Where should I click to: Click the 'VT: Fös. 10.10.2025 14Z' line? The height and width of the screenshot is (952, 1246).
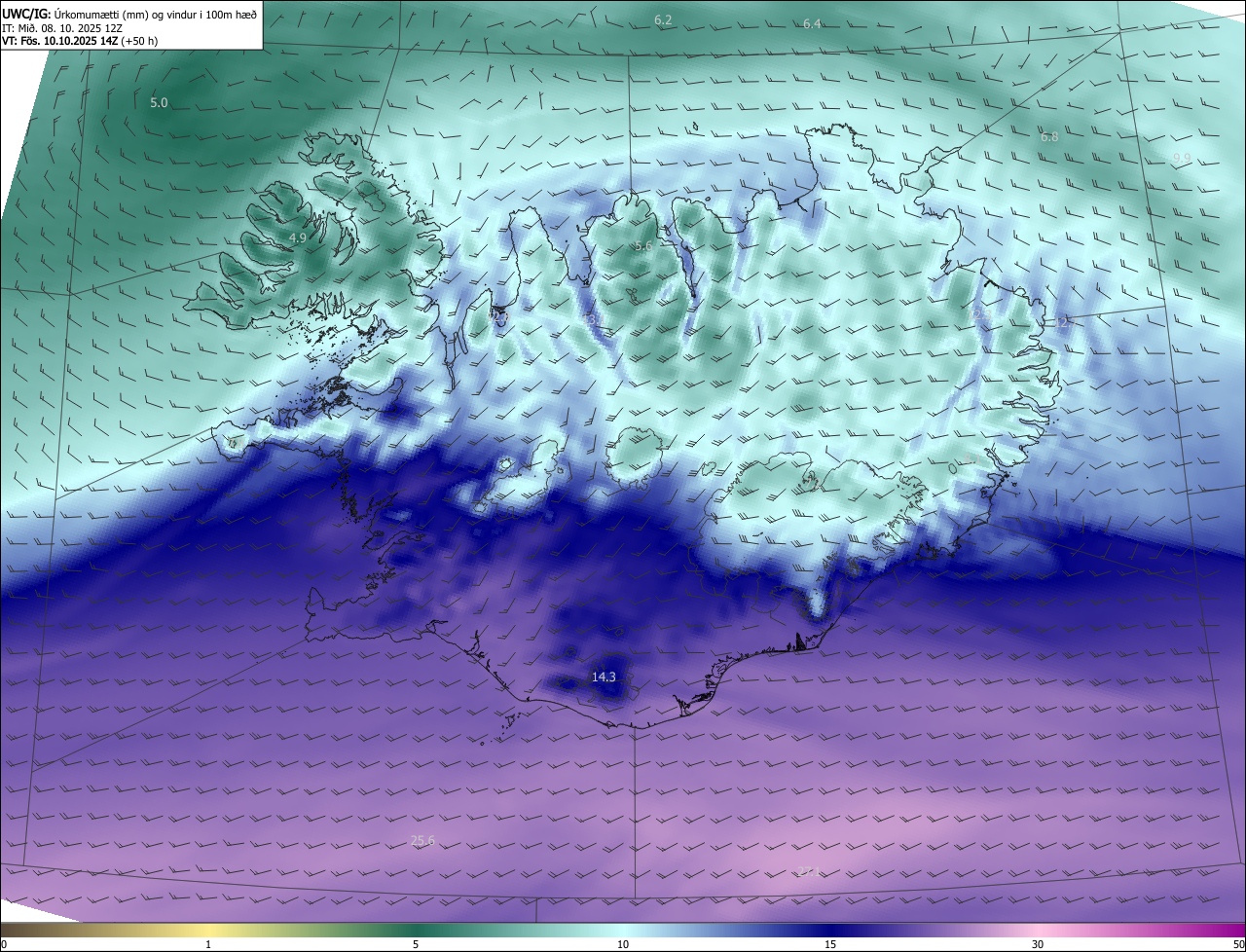click(79, 42)
